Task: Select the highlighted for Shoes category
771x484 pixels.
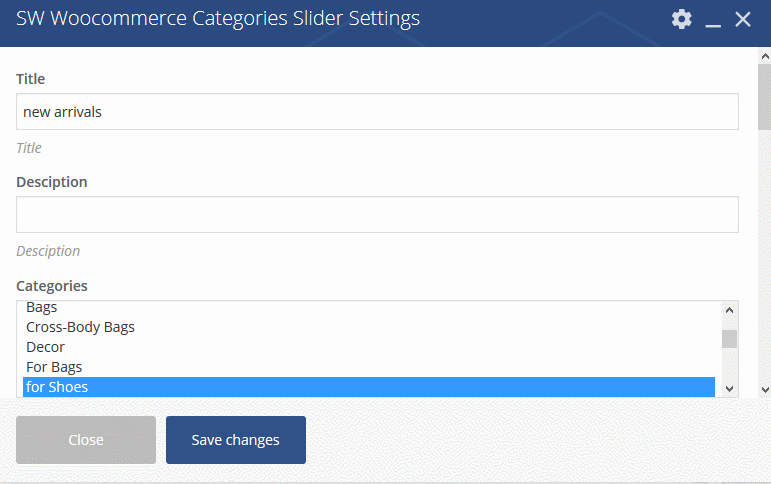Action: click(x=369, y=387)
